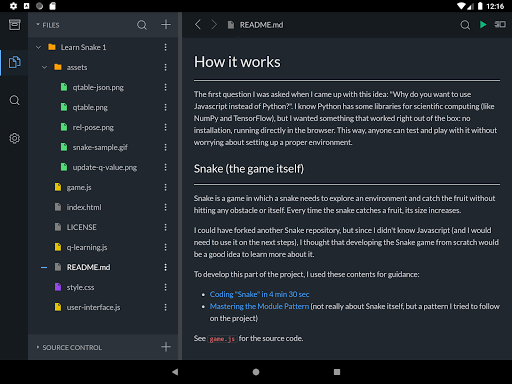Open q-learning.js in the file tree

click(x=87, y=247)
